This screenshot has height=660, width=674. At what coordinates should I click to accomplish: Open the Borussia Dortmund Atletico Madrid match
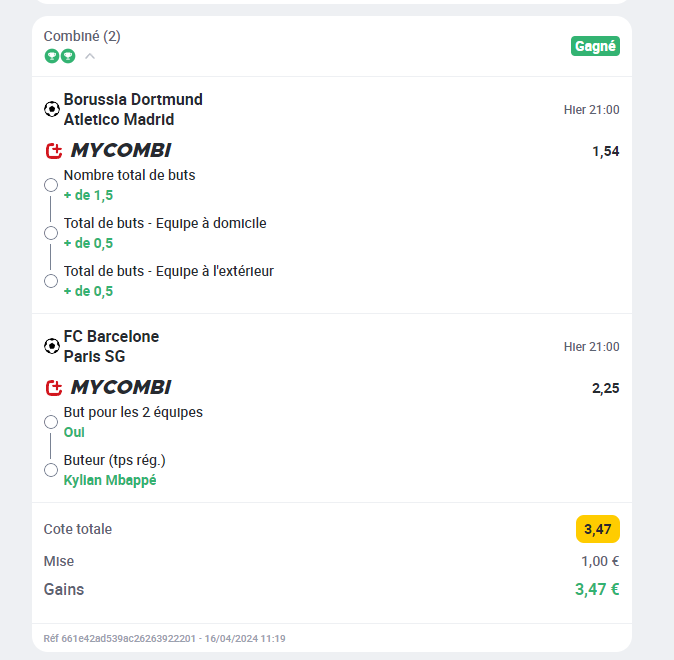pyautogui.click(x=133, y=109)
